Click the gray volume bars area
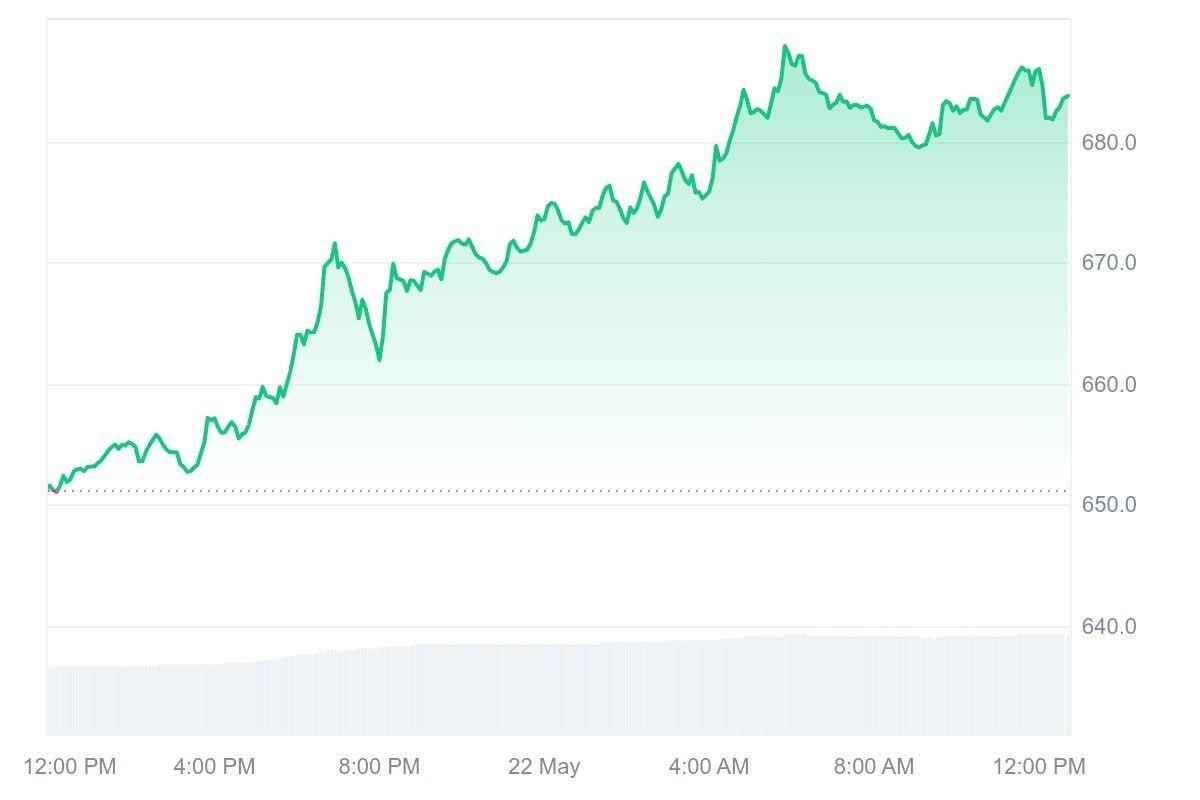The width and height of the screenshot is (1200, 800). [x=560, y=690]
